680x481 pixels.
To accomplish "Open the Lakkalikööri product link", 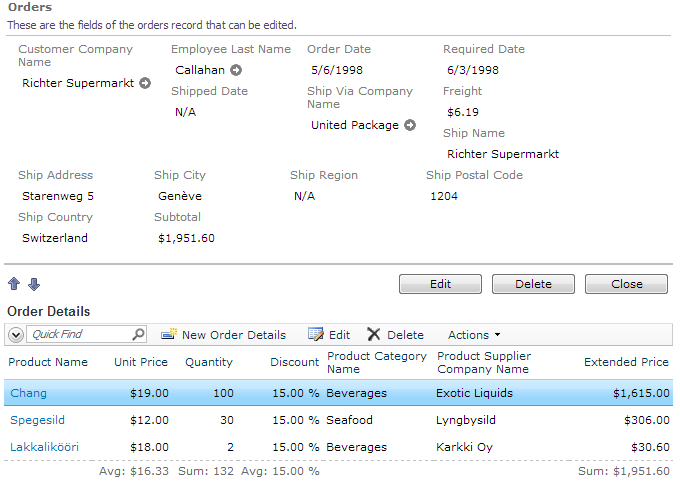I will pos(44,448).
